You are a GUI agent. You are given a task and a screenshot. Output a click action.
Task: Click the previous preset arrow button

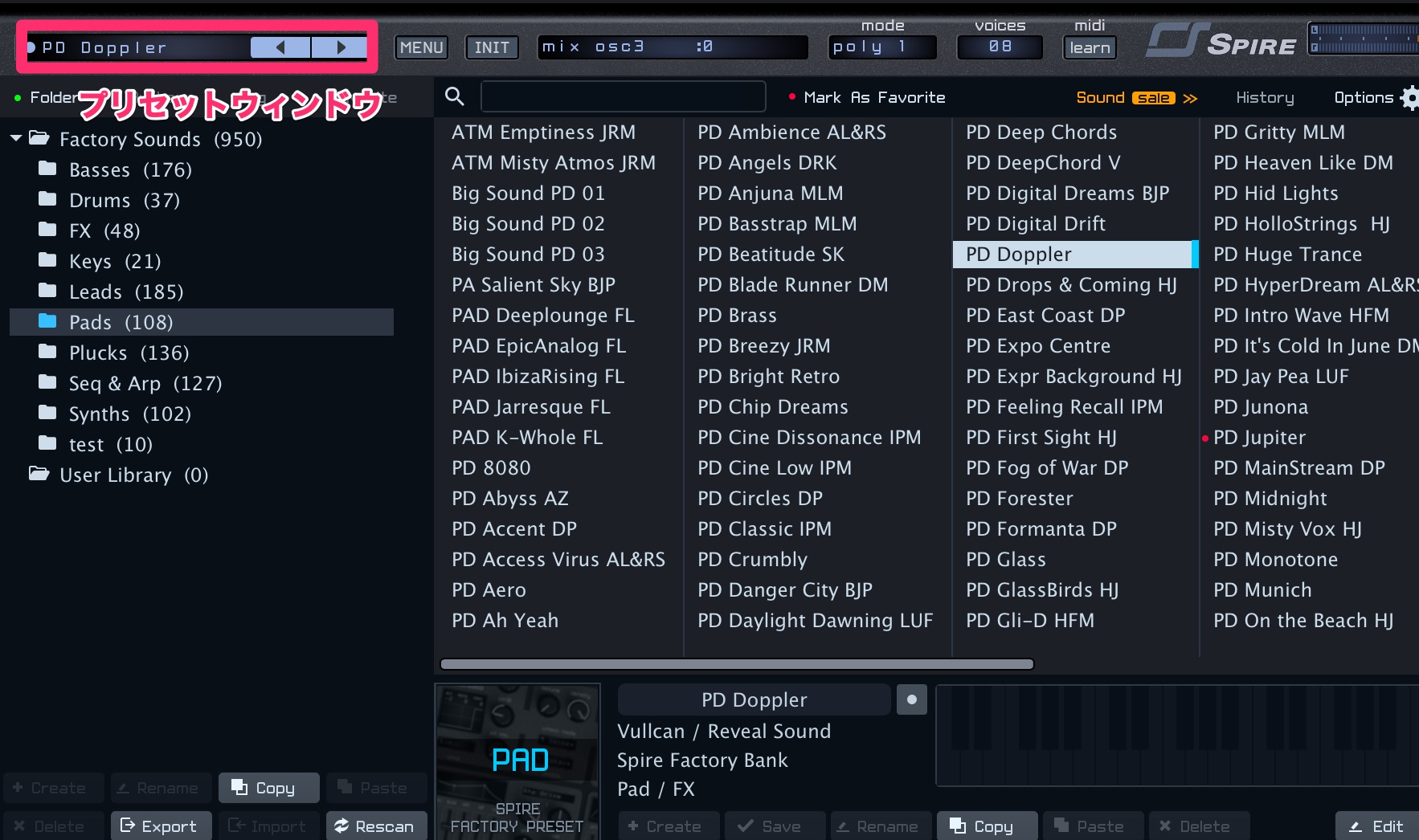[x=280, y=47]
